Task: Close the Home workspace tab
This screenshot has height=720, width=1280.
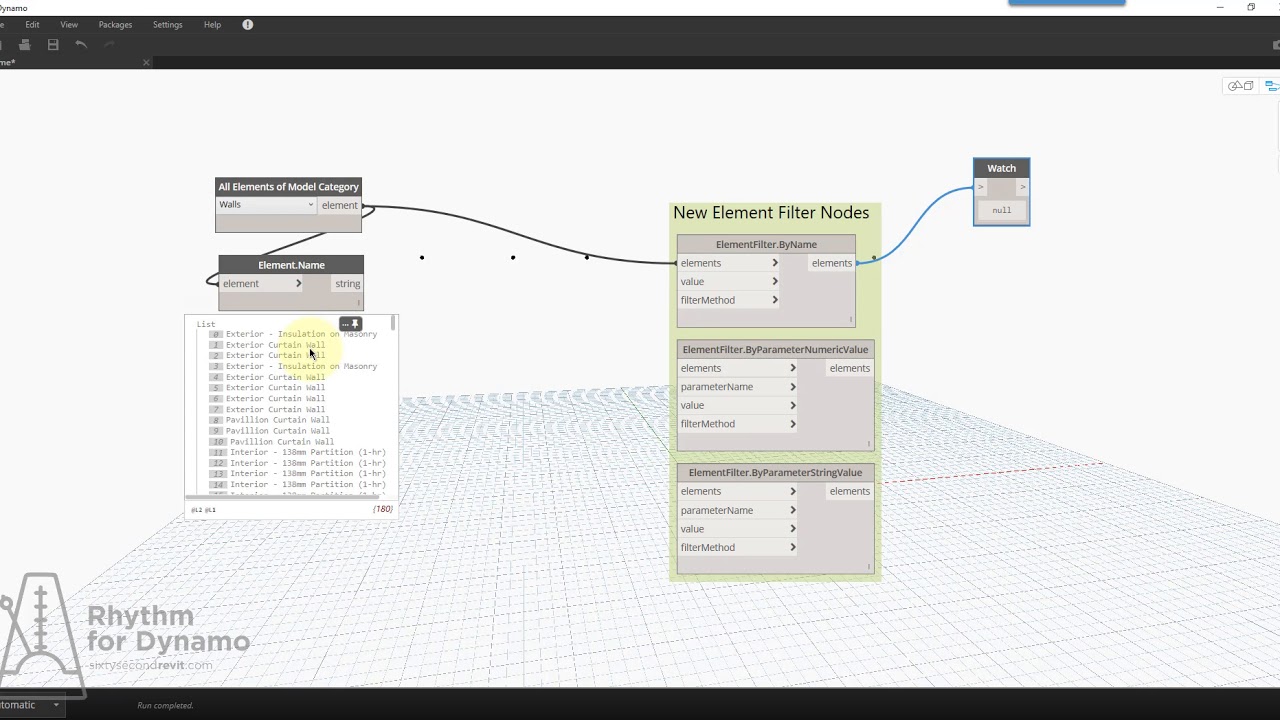Action: 146,62
